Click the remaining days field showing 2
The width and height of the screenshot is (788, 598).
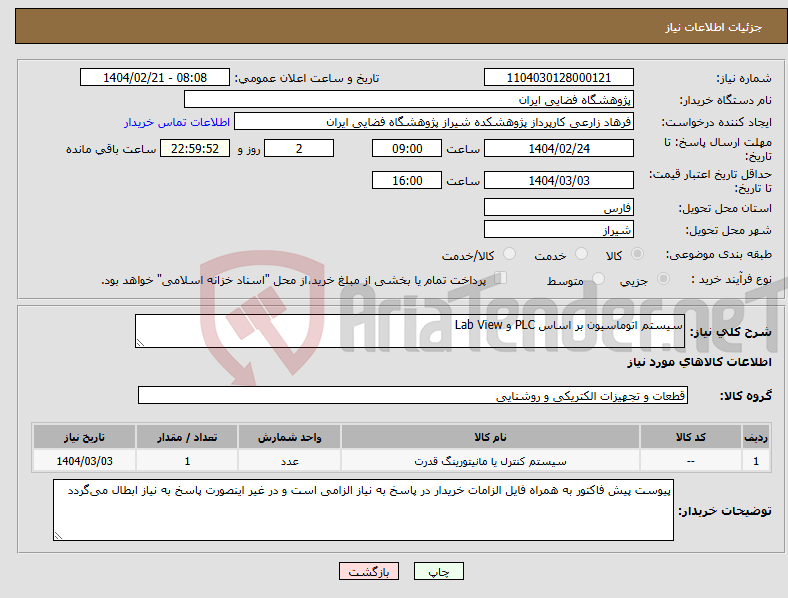click(x=299, y=148)
